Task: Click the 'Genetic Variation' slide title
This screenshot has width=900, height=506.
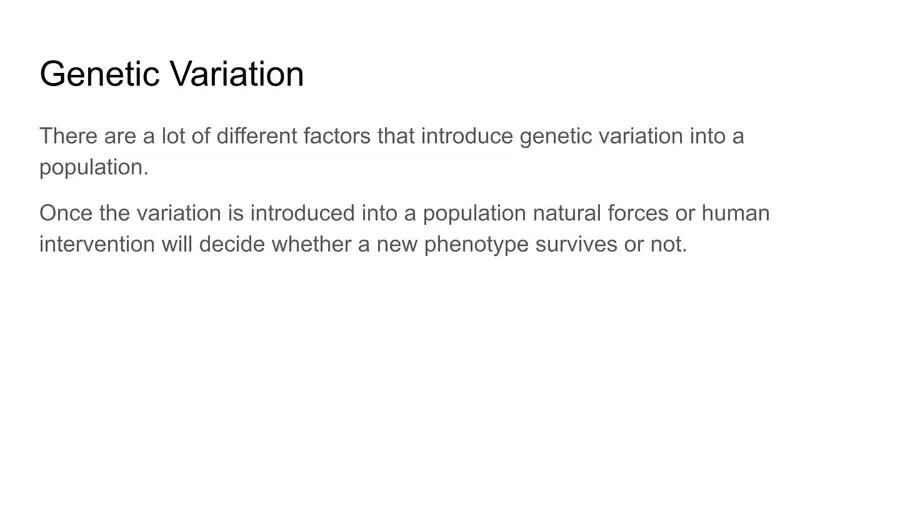Action: (172, 74)
